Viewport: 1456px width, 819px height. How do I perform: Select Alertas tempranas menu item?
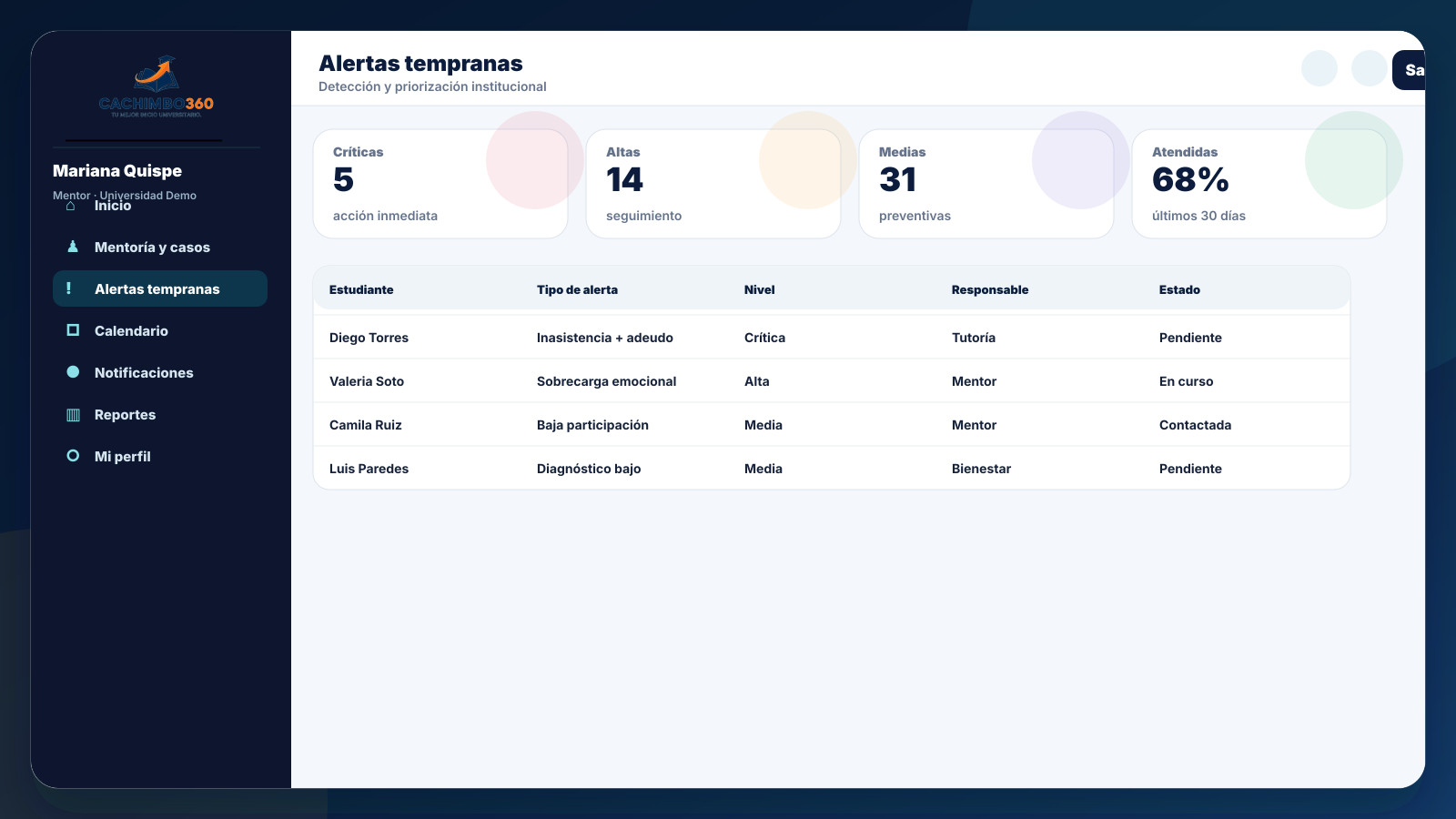coord(160,288)
